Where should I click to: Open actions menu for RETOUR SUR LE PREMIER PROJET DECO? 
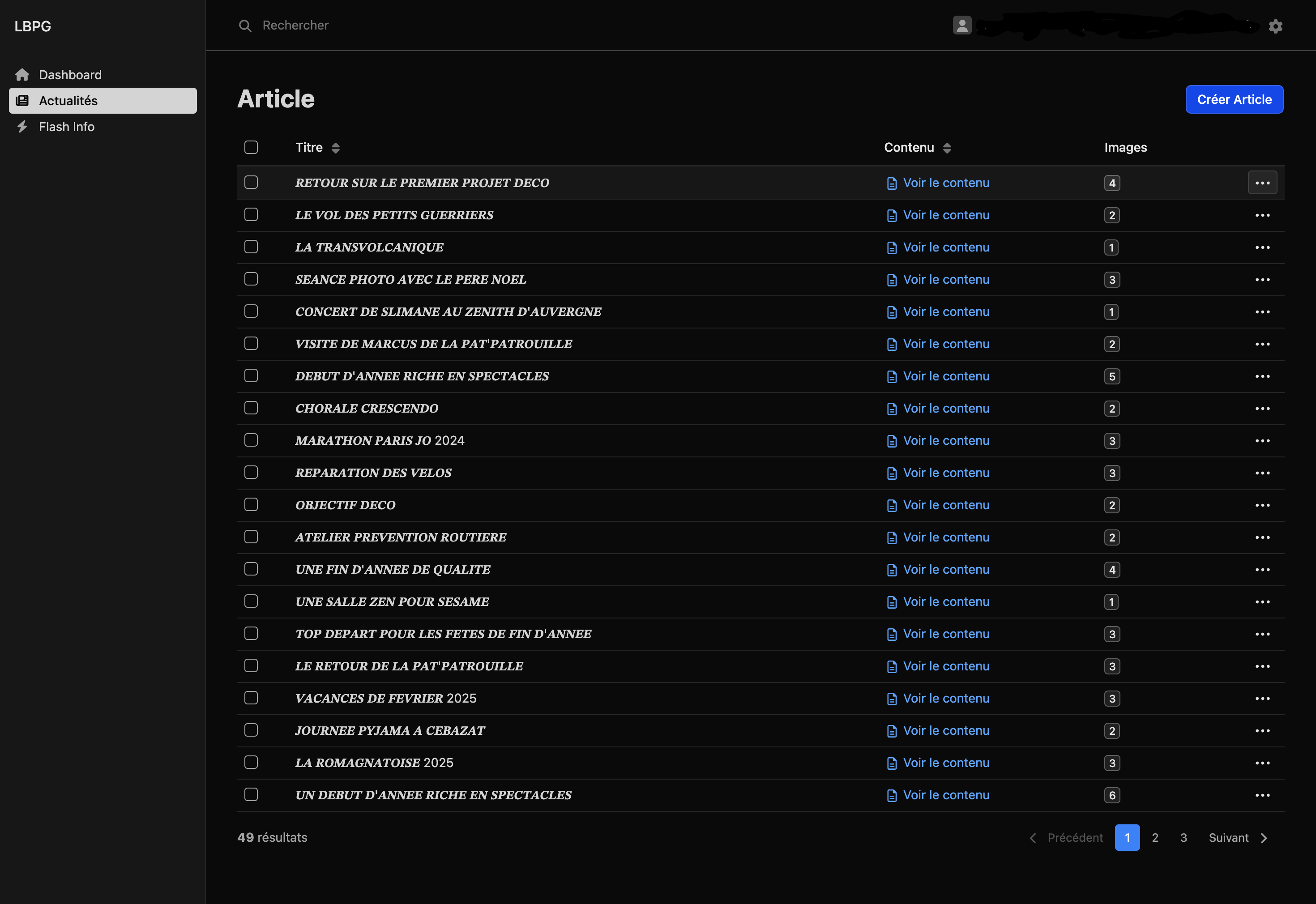click(1262, 183)
